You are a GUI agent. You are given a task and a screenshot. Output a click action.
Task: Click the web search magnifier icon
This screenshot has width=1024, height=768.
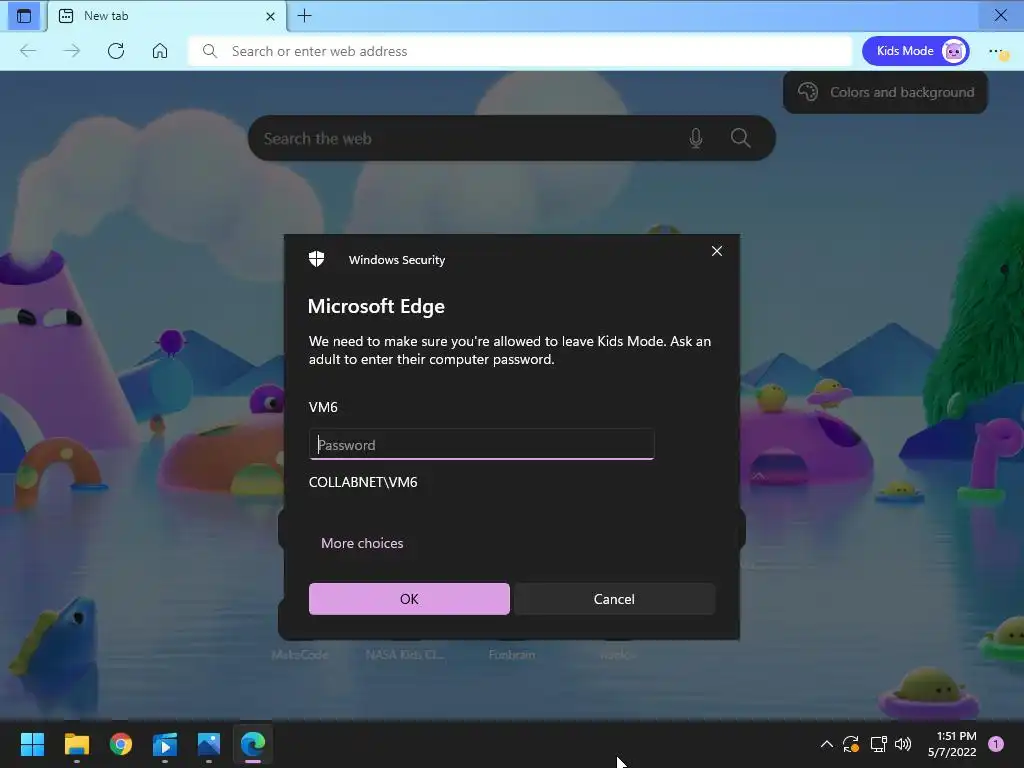pyautogui.click(x=741, y=138)
